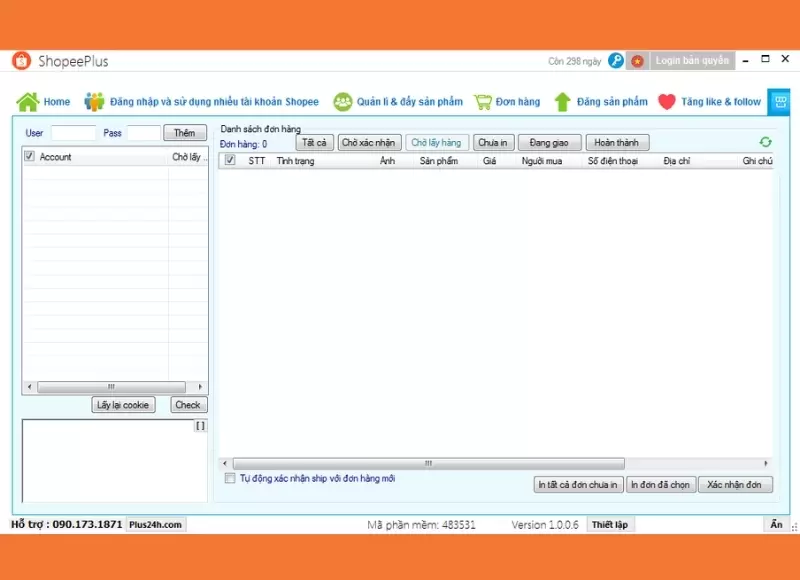Click the blue key license icon
Screen dimensions: 800x580
[616, 61]
